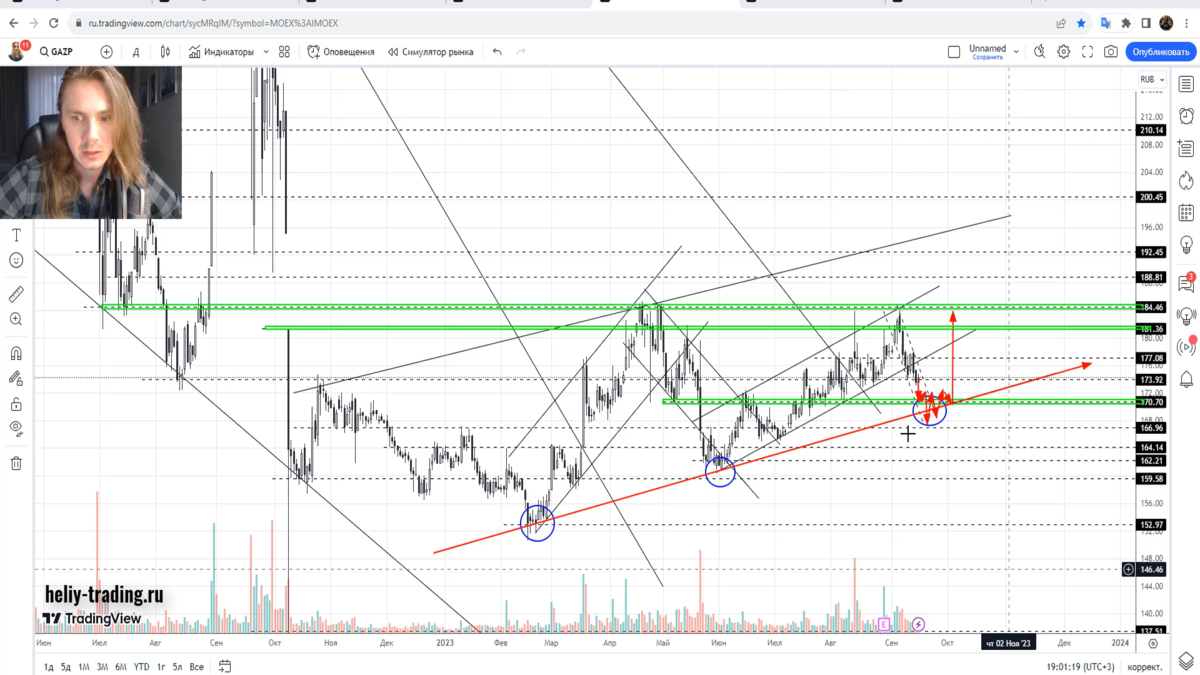Open the Д timeframe interval selector

pyautogui.click(x=136, y=52)
